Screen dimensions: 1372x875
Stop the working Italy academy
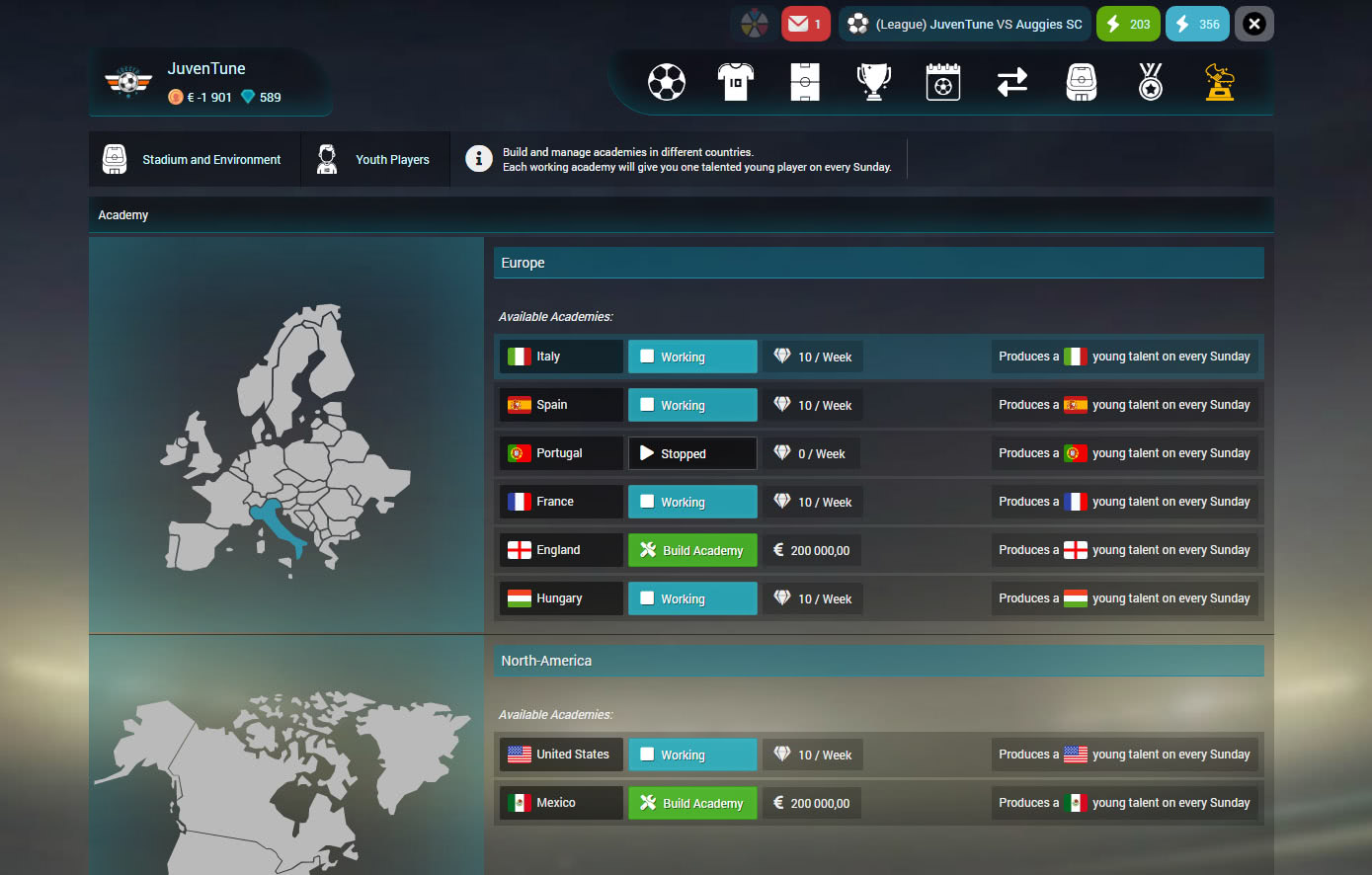click(x=692, y=357)
